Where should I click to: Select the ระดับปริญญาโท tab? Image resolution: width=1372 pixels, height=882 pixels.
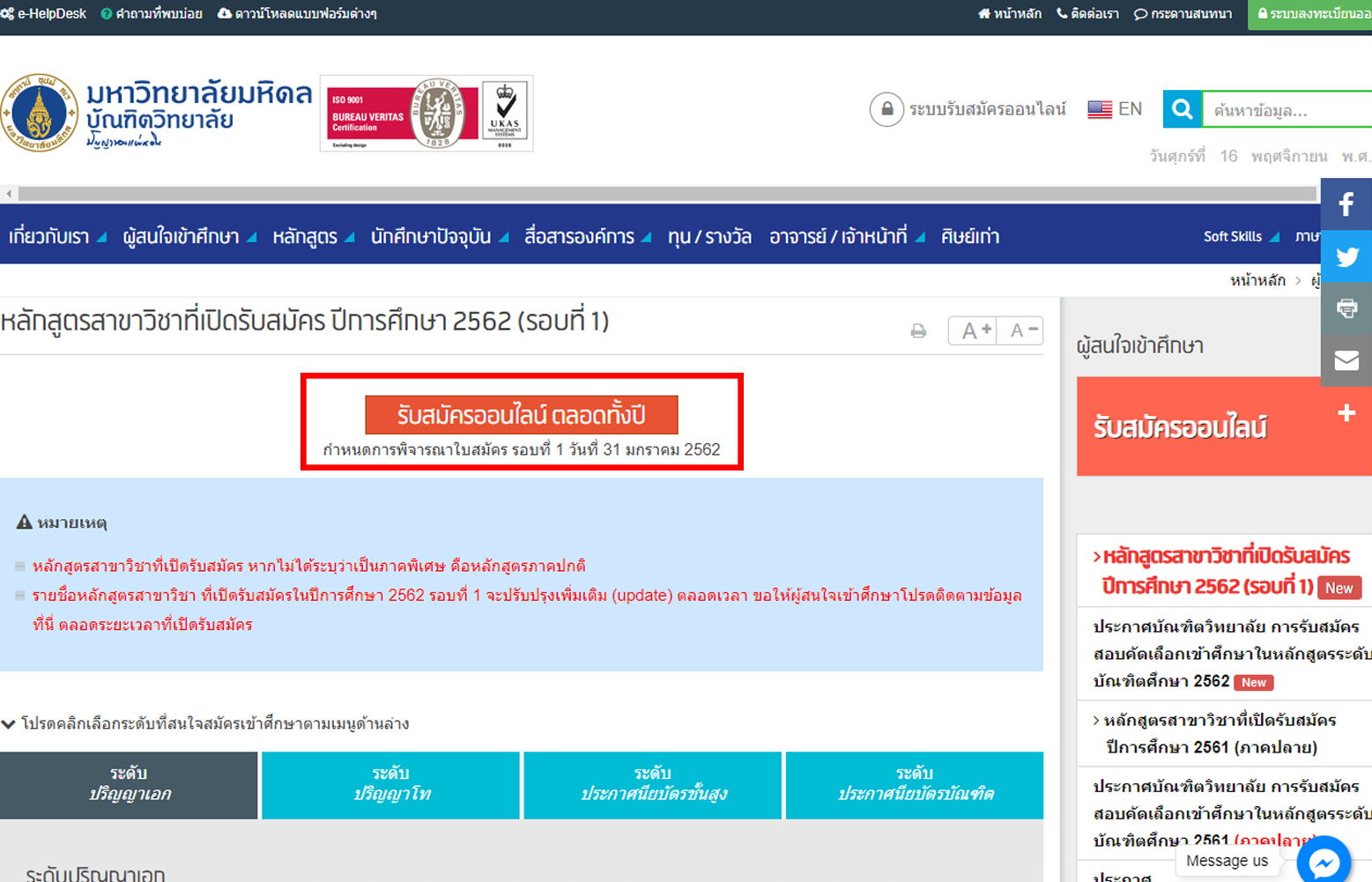pos(390,784)
